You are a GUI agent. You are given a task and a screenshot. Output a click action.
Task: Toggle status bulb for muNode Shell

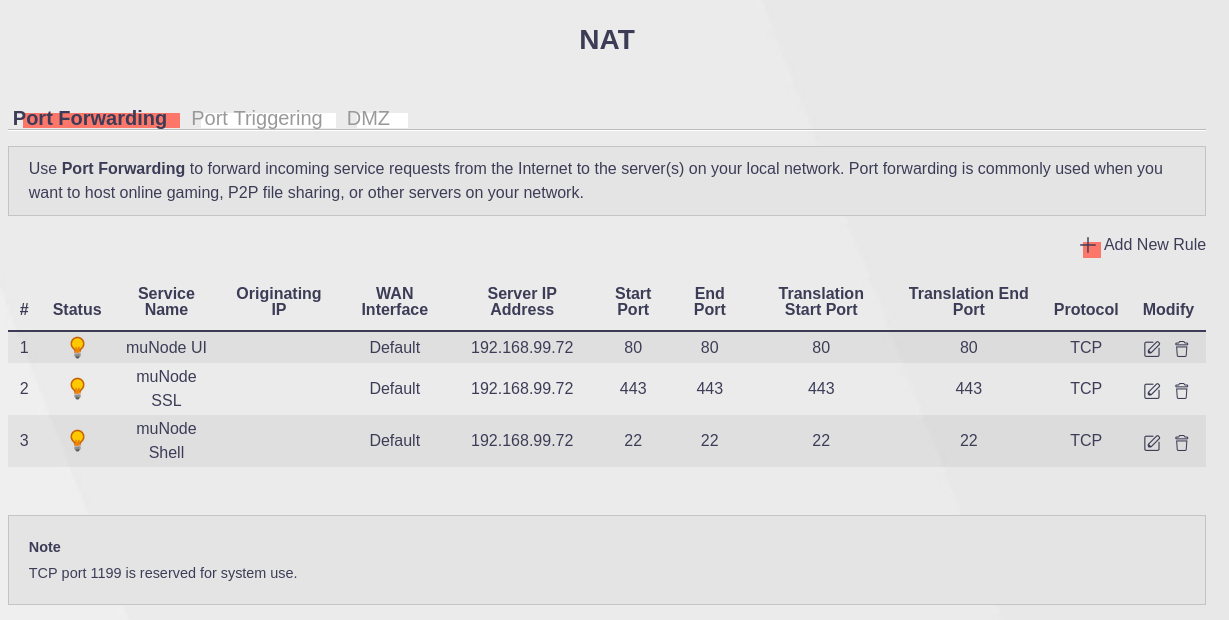[77, 441]
